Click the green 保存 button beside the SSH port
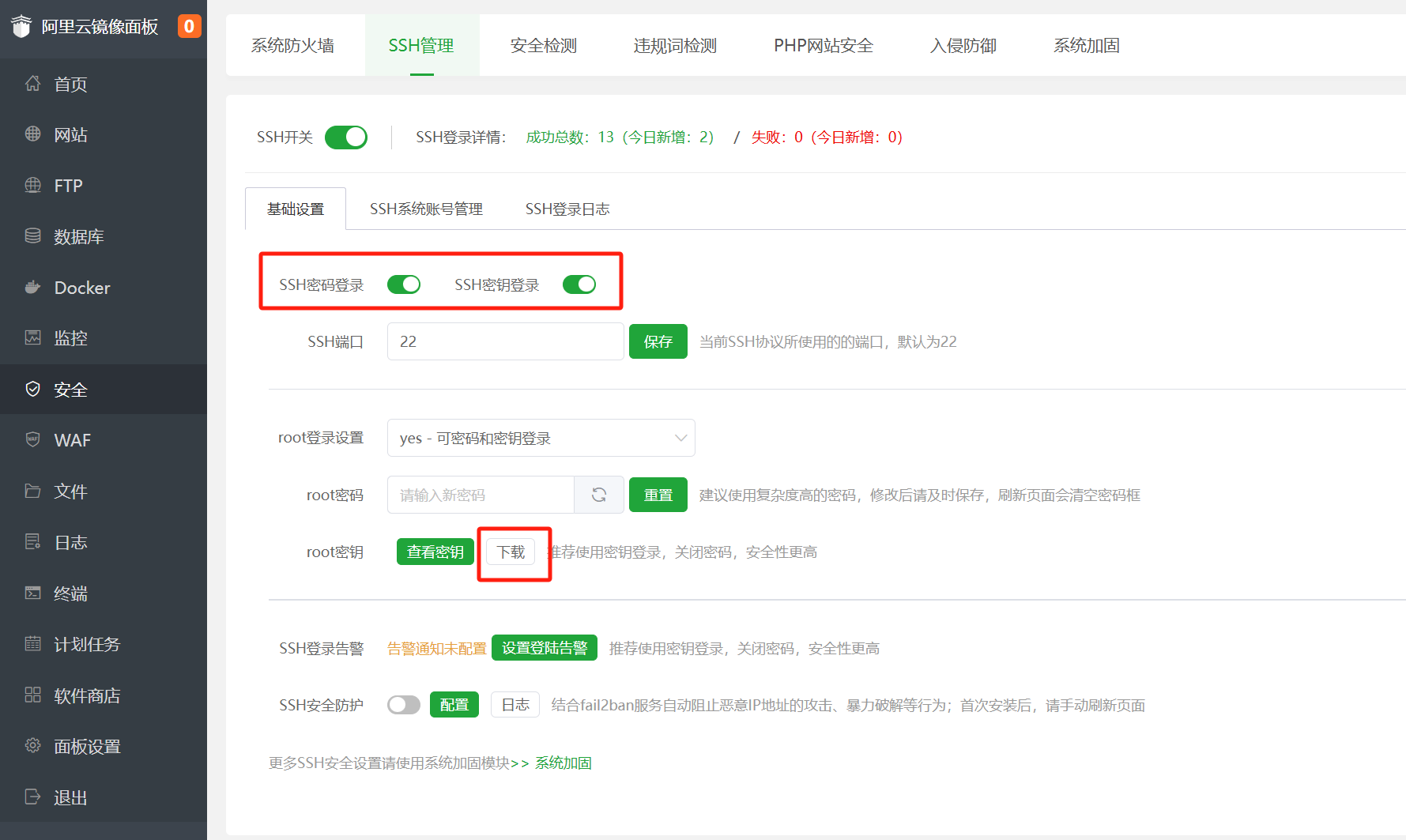 click(x=658, y=341)
